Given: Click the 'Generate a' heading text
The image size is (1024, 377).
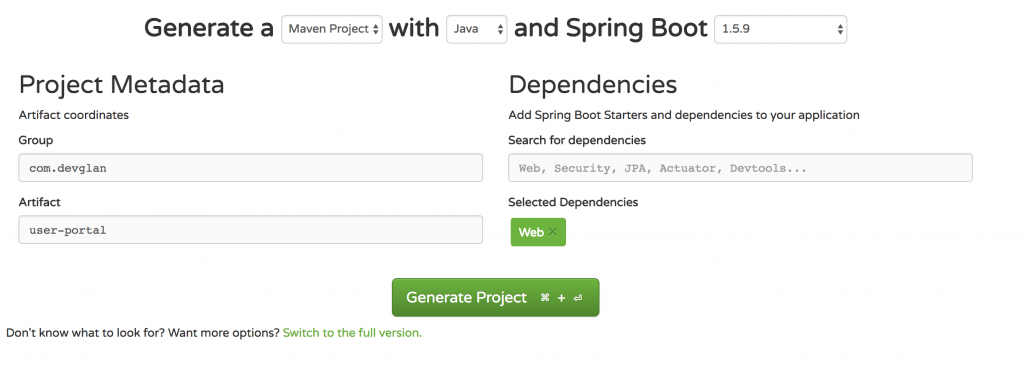Looking at the screenshot, I should pos(209,28).
